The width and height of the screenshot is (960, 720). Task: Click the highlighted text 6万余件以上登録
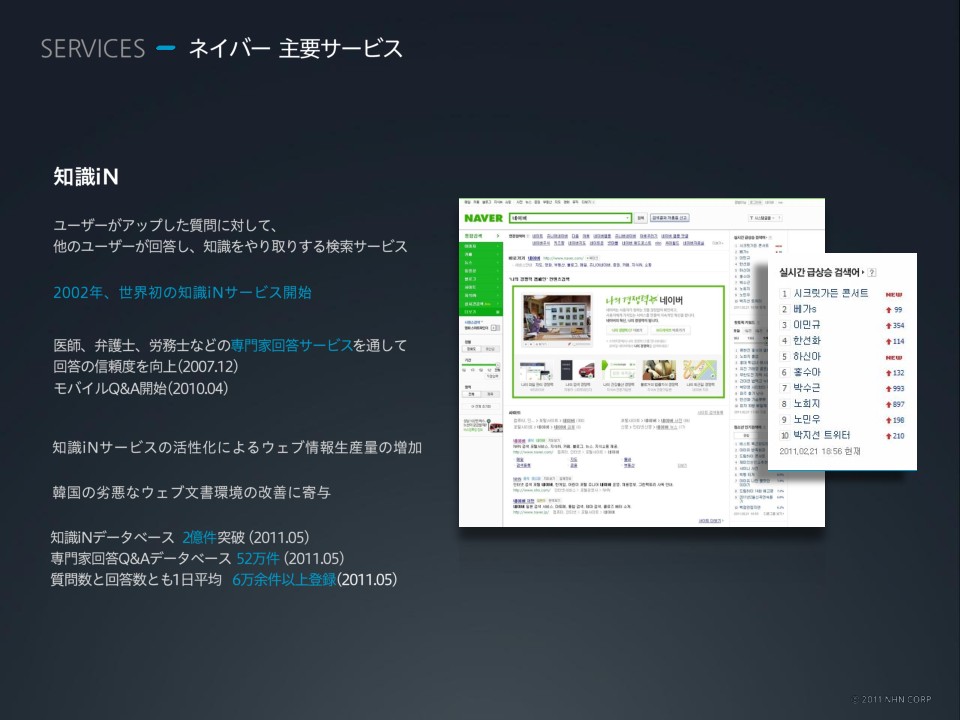click(284, 579)
